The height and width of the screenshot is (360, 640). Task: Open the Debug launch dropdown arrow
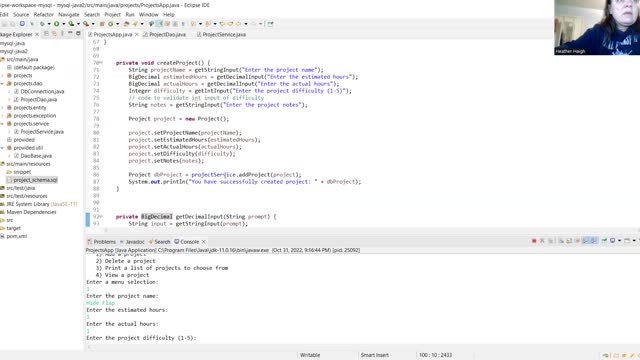49,24
